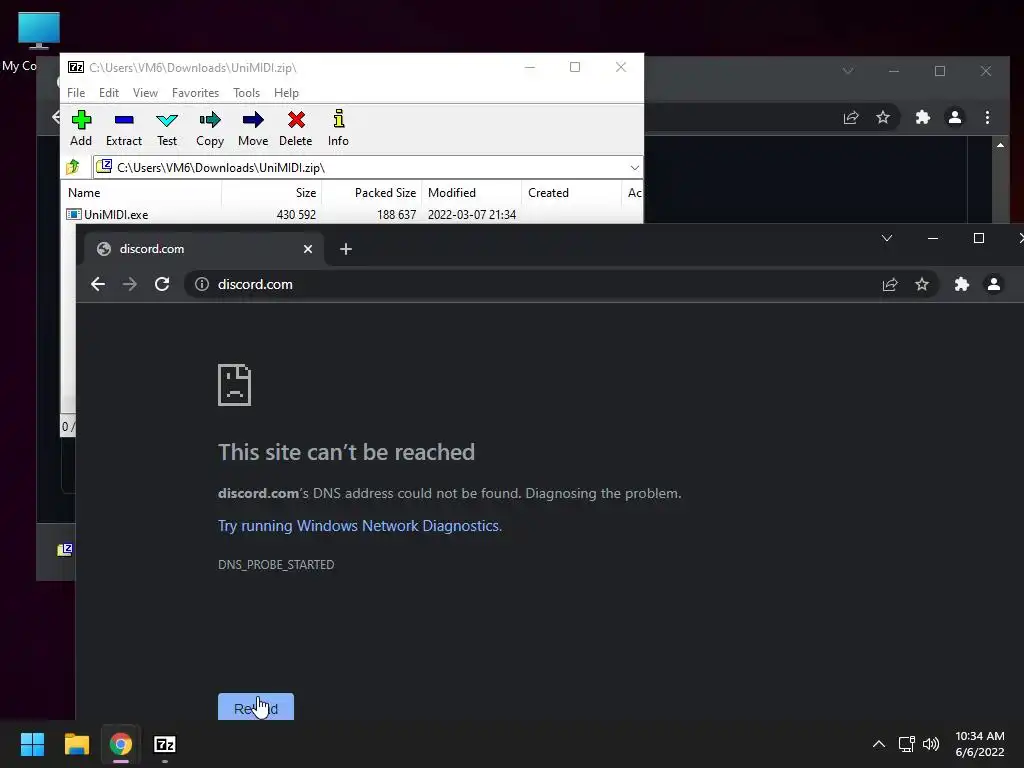
Task: Open the Edit menu in 7-Zip
Action: pyautogui.click(x=108, y=93)
